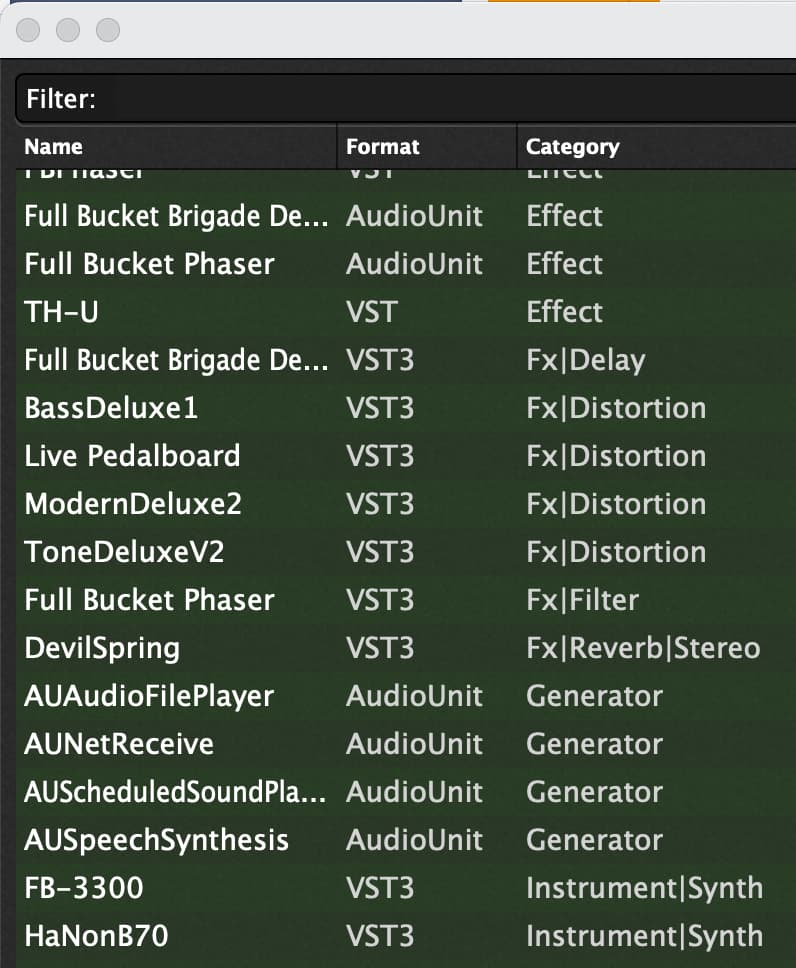Sort list by Format column header
This screenshot has width=796, height=968.
point(427,147)
